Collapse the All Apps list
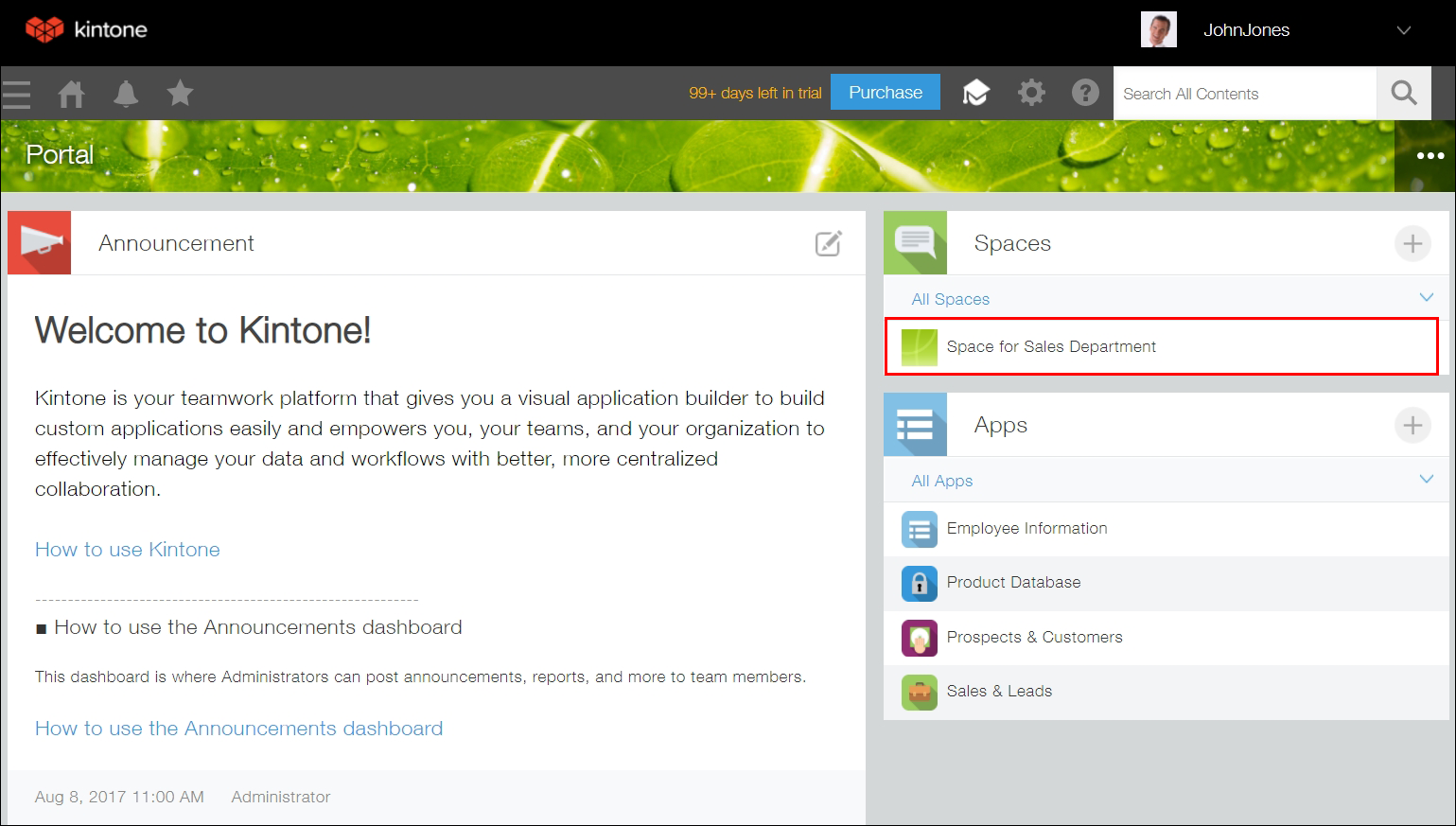Viewport: 1456px width, 826px height. coord(1427,480)
